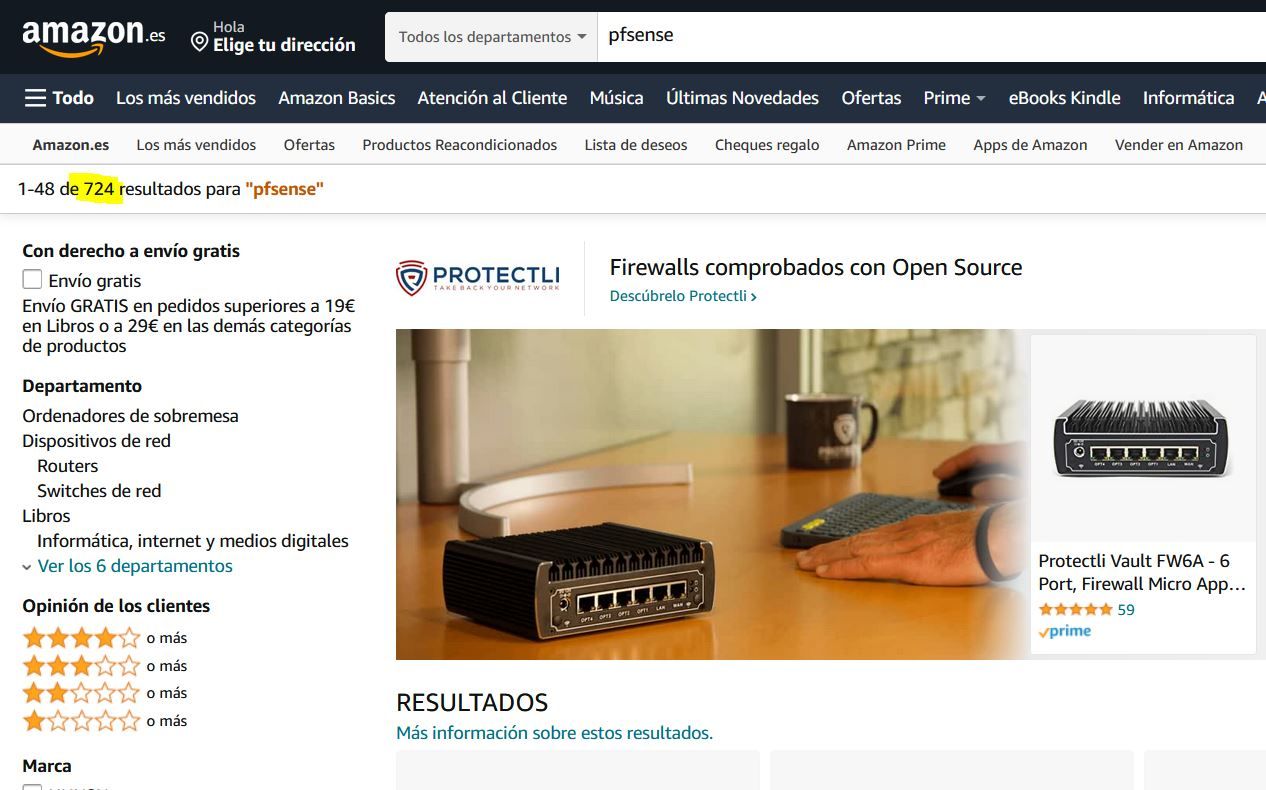Viewport: 1266px width, 790px height.
Task: Open Protectli Vault FW6A product thumbnail
Action: click(x=1143, y=438)
